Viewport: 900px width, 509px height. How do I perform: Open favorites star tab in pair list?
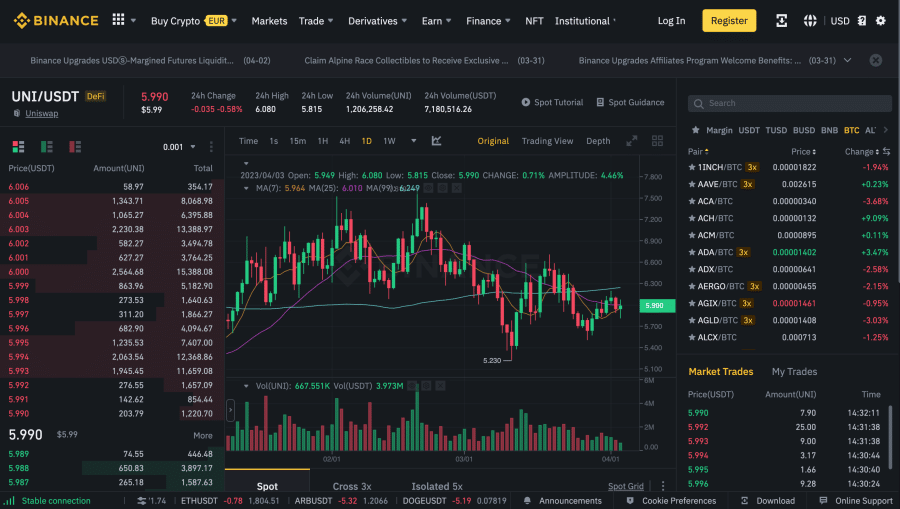[695, 130]
